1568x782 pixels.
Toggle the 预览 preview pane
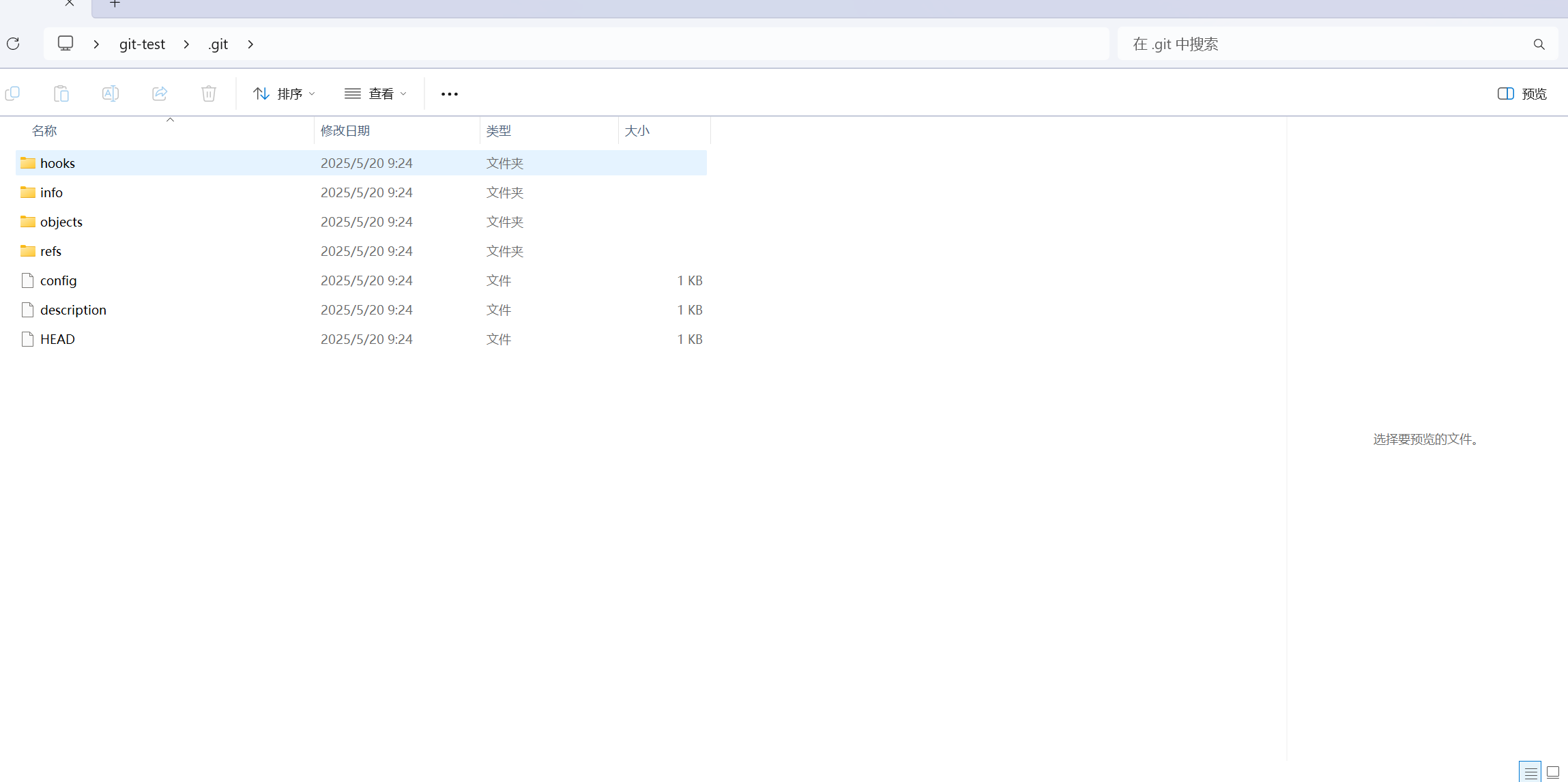1522,93
